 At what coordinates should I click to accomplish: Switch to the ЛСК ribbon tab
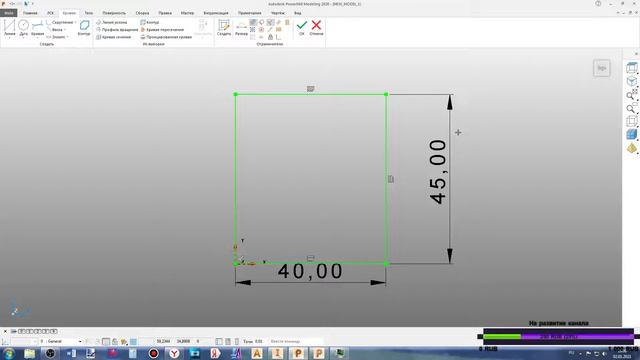pyautogui.click(x=50, y=13)
